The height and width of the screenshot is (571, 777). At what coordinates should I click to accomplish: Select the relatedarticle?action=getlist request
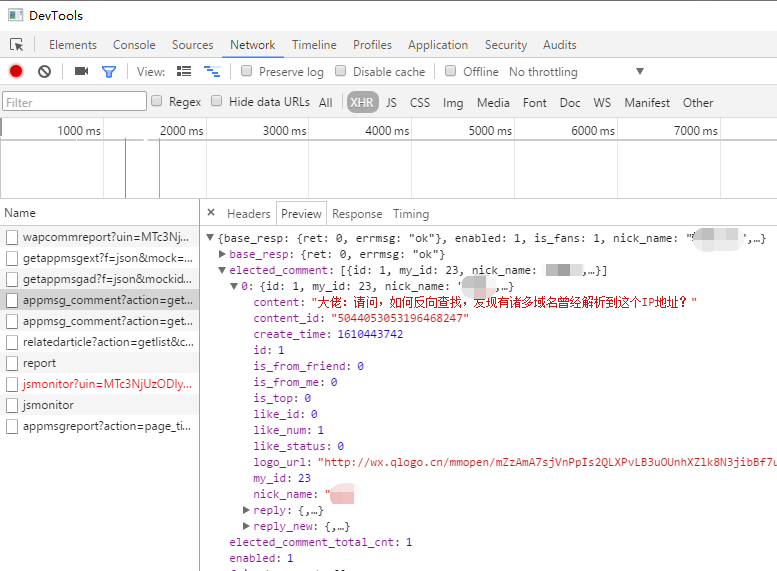(106, 342)
